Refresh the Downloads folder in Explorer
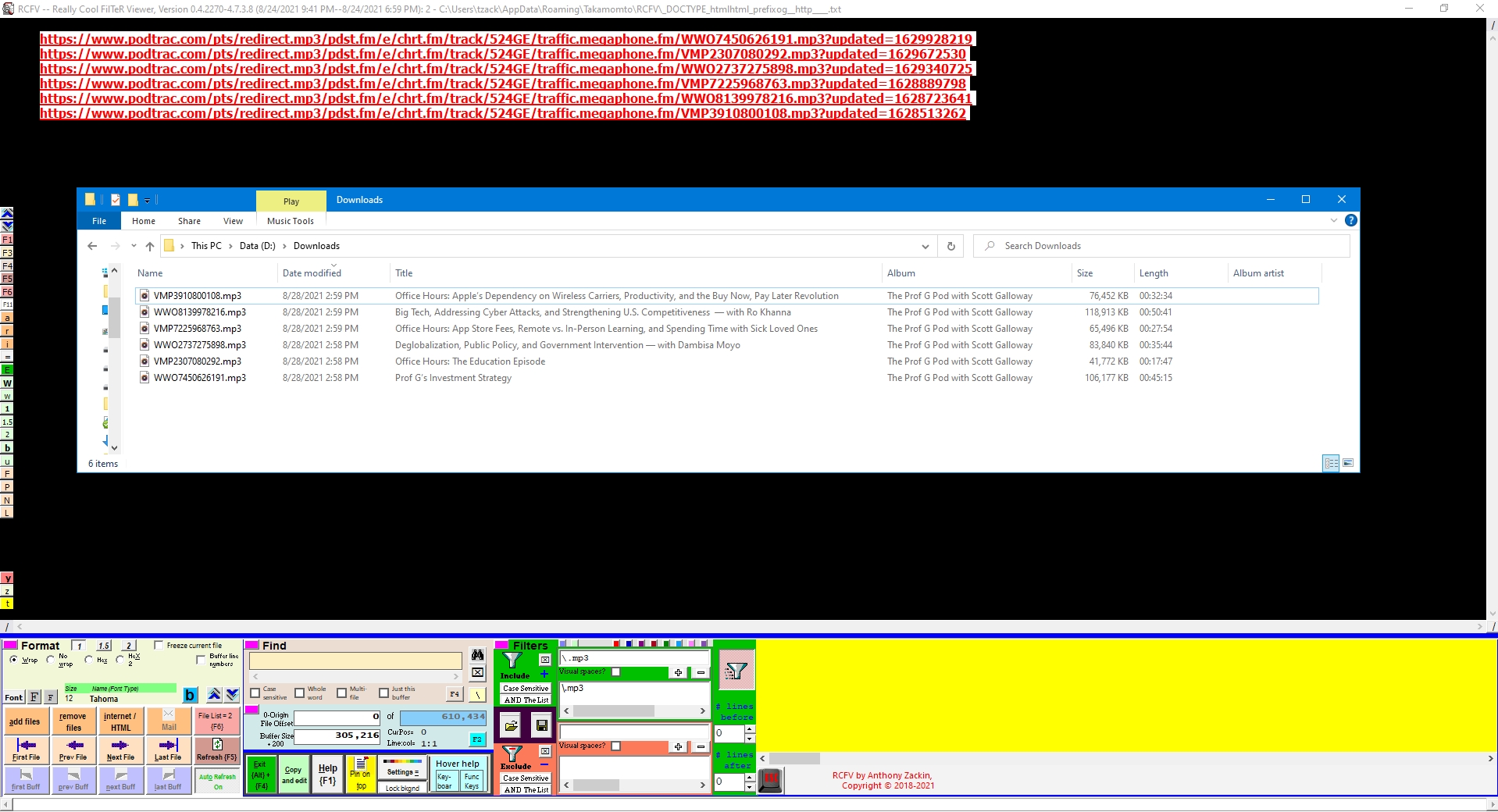1498x812 pixels. 951,246
